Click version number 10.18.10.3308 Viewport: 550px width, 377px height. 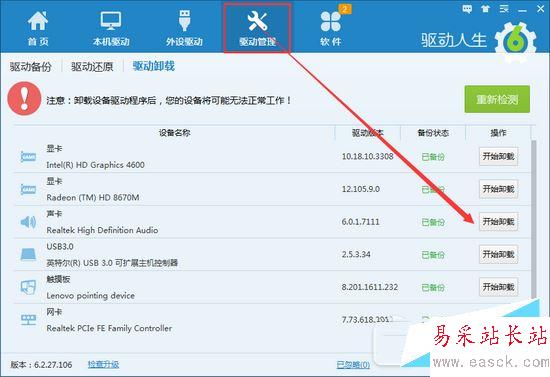368,156
